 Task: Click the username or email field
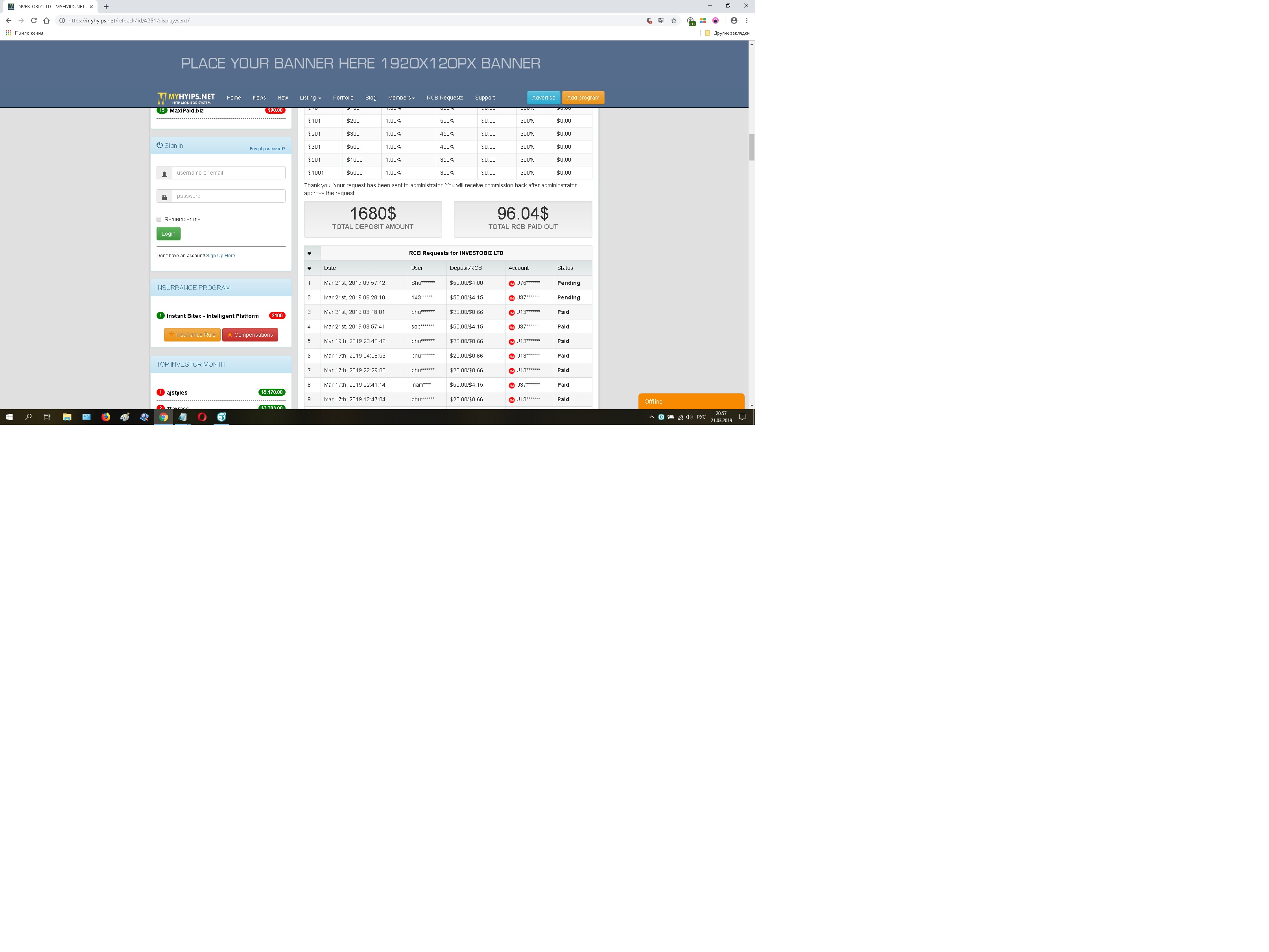228,173
